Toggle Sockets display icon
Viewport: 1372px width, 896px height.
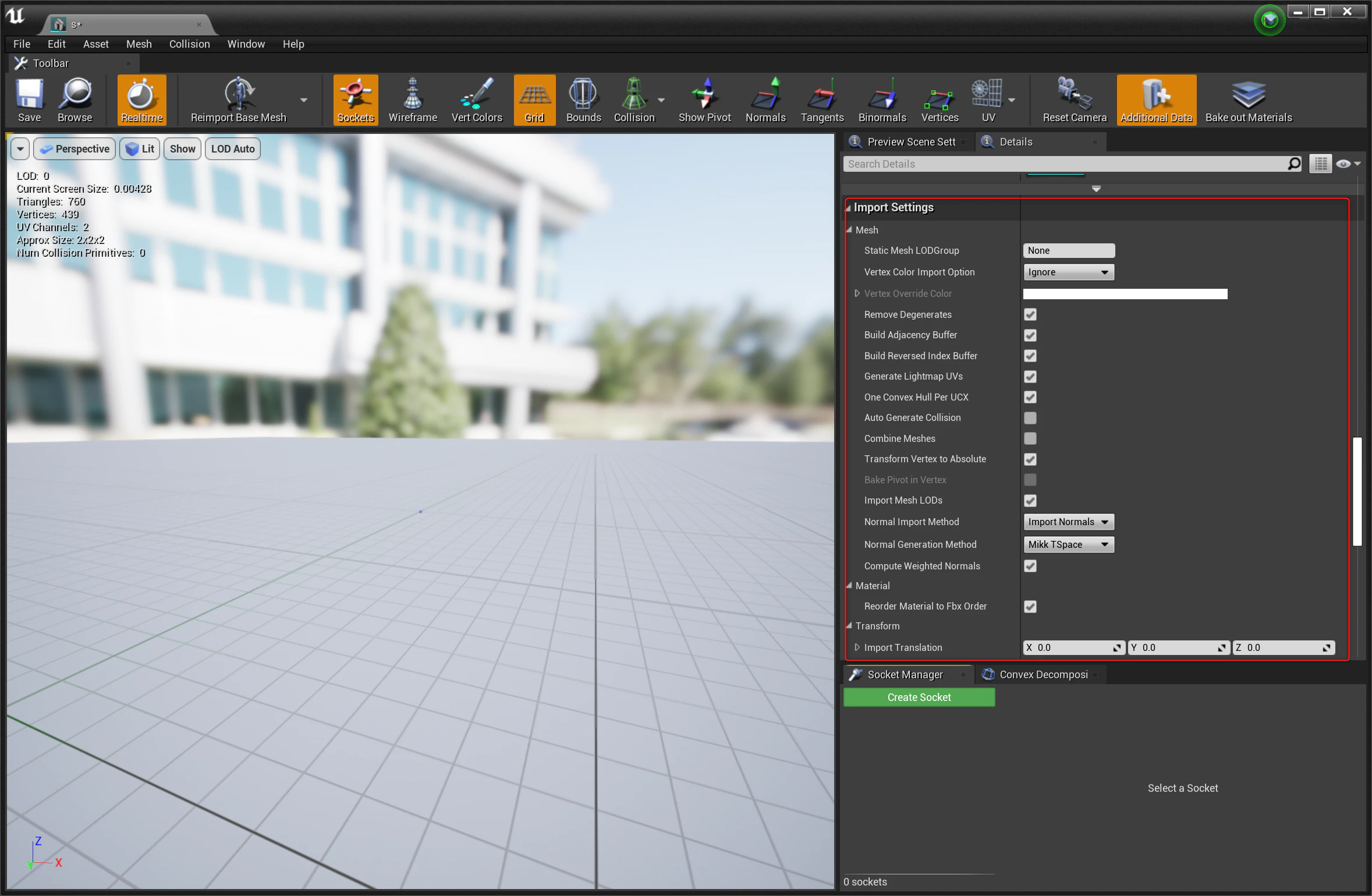coord(356,100)
